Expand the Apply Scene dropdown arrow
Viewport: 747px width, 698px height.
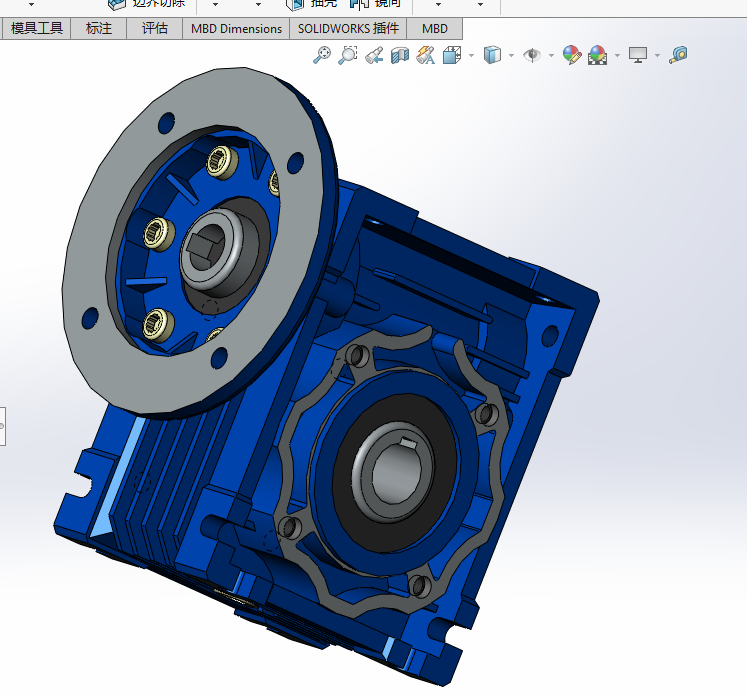pyautogui.click(x=617, y=55)
